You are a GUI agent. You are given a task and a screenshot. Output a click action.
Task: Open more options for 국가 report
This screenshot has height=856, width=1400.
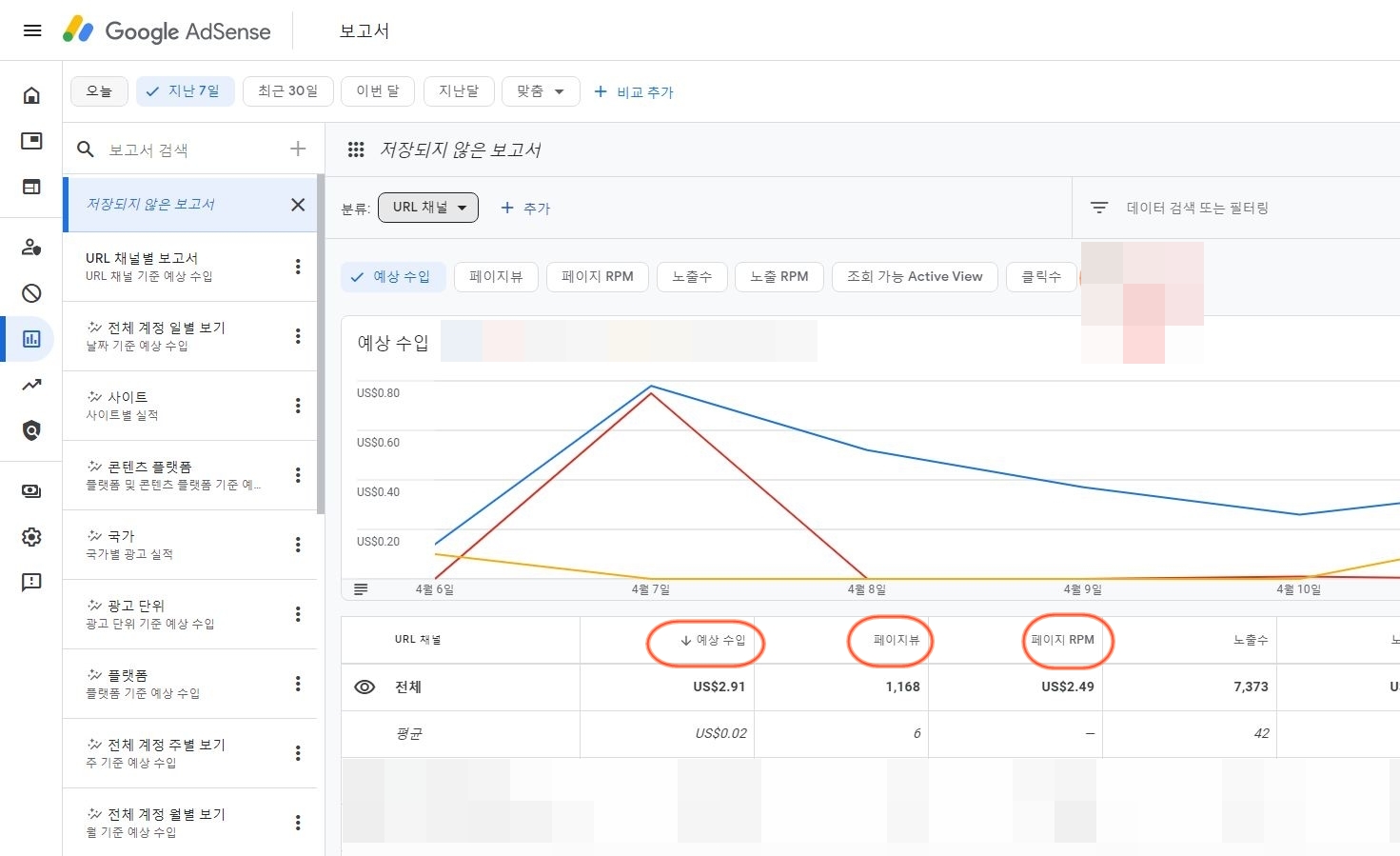coord(298,545)
